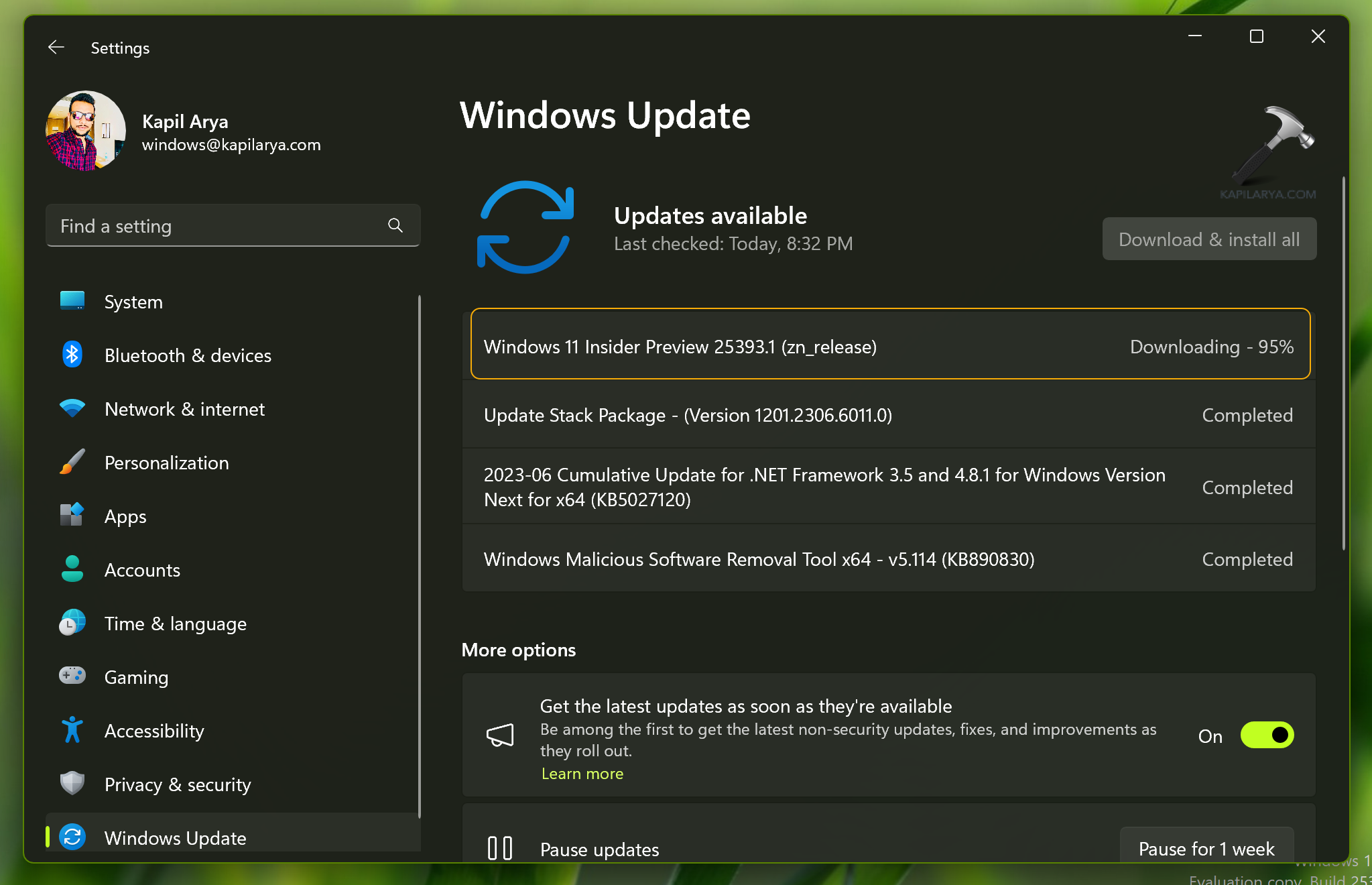
Task: Click the System settings icon
Action: click(x=73, y=300)
